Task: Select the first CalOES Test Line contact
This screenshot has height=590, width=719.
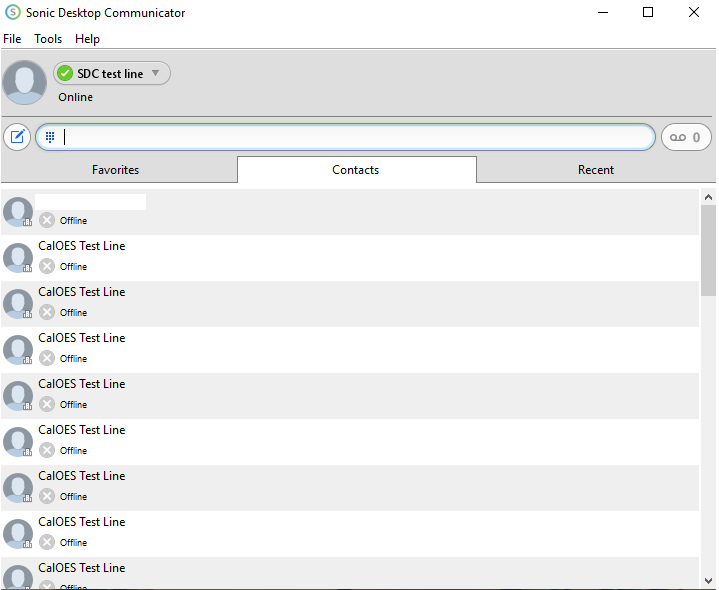Action: point(350,258)
